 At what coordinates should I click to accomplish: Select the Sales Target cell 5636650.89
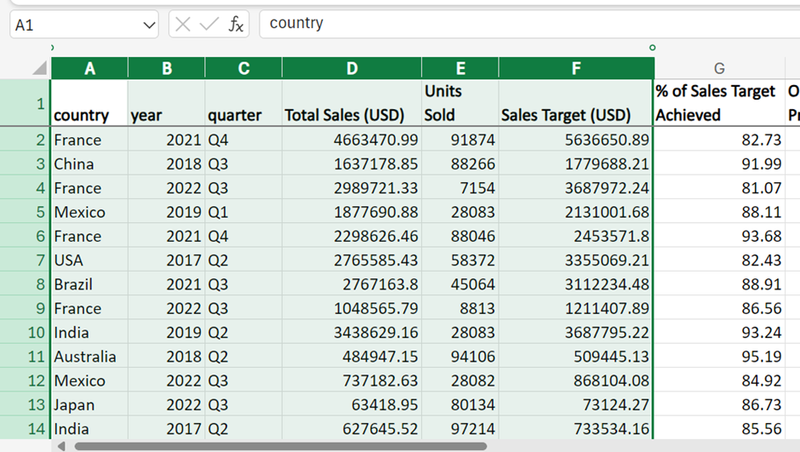pos(575,140)
